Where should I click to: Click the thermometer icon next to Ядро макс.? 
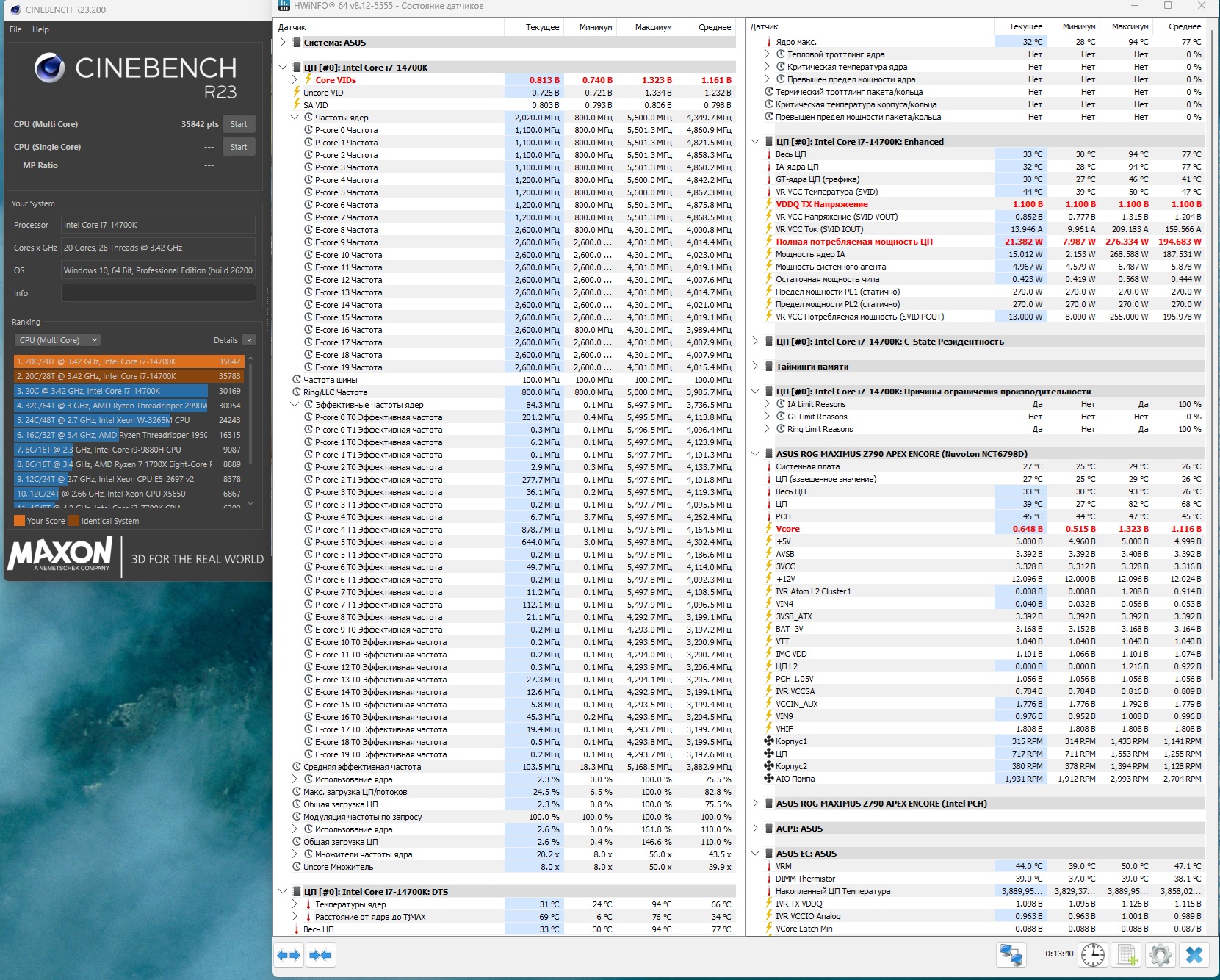point(769,42)
